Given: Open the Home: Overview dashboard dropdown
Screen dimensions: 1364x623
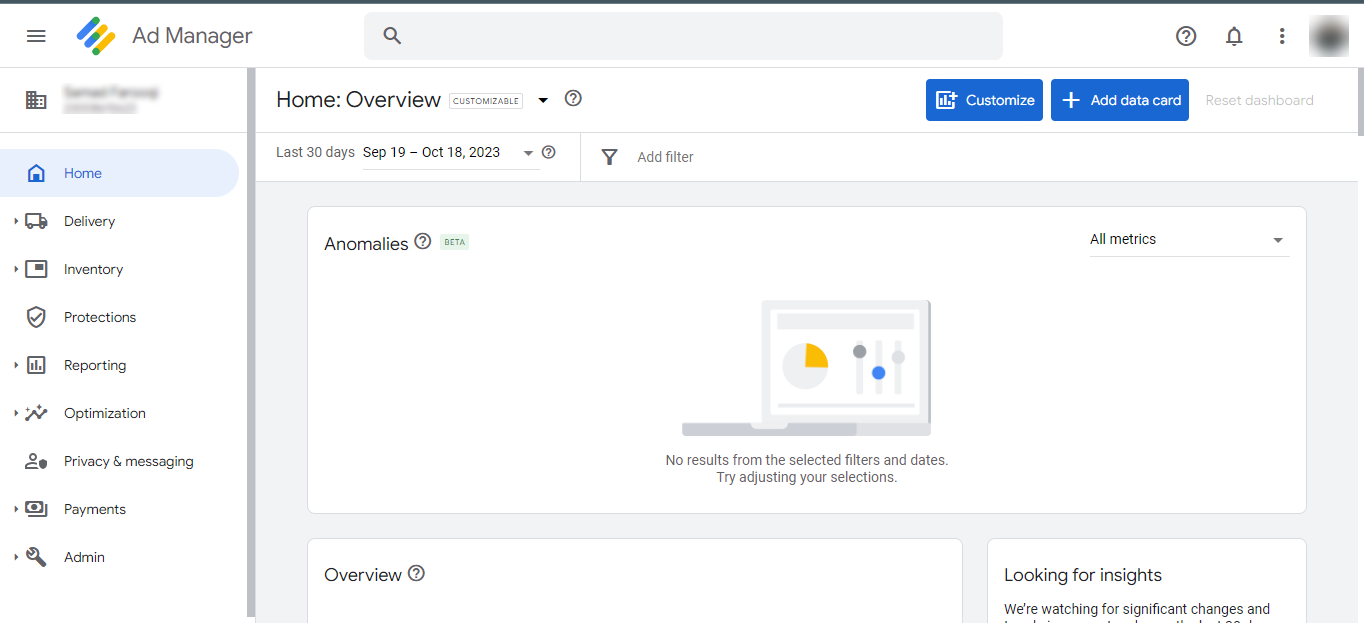Looking at the screenshot, I should point(543,99).
